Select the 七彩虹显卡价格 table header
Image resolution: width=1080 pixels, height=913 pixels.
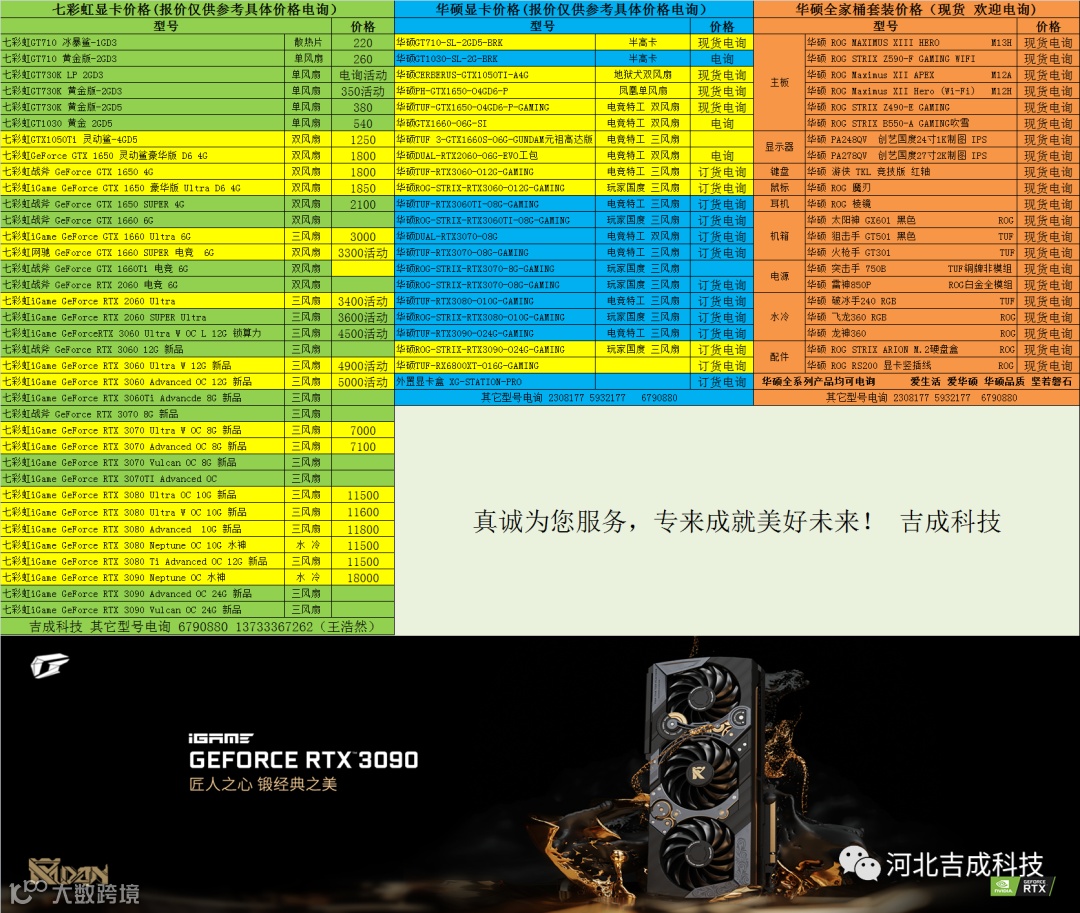197,9
